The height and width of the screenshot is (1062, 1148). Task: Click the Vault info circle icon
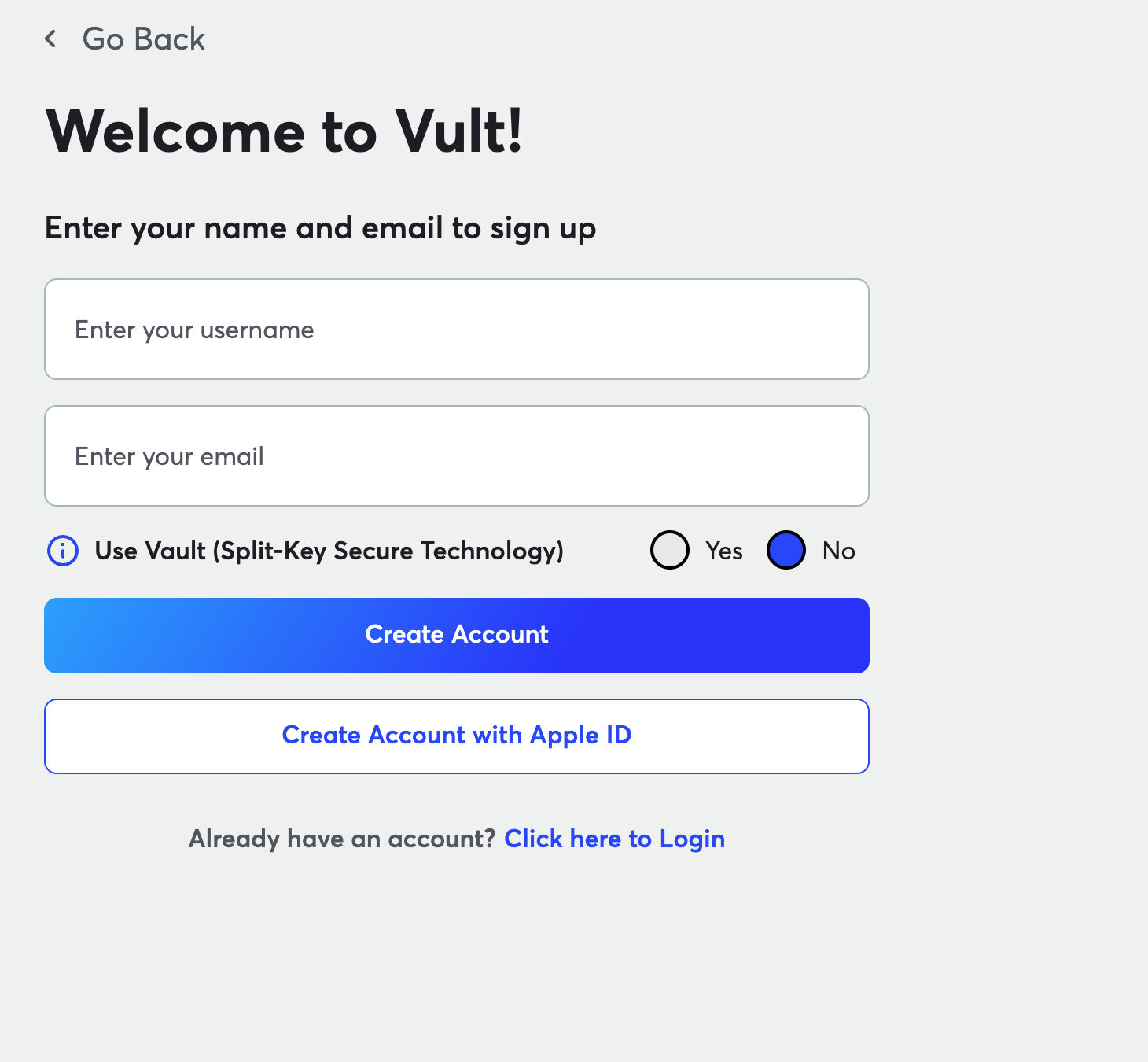click(63, 551)
